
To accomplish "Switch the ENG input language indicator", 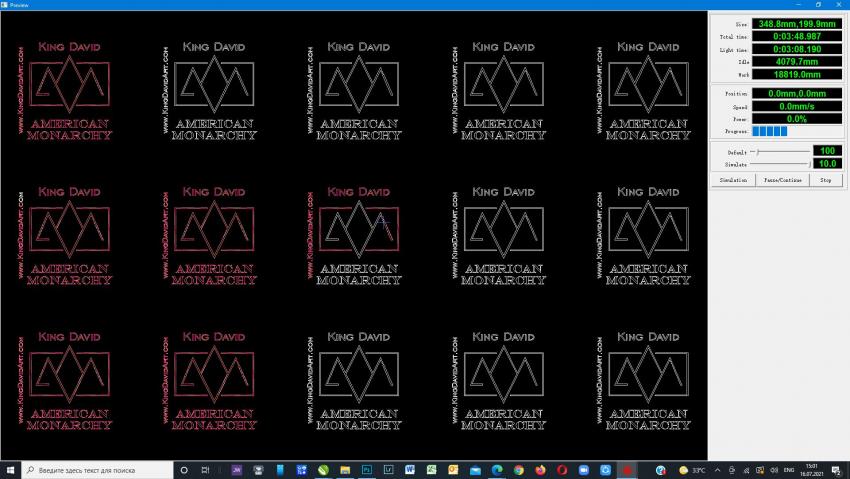I will click(x=789, y=469).
